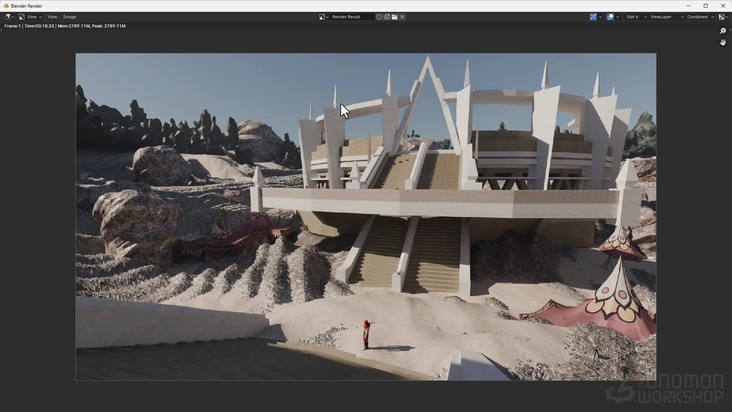Click the Render Result name field
Viewport: 732px width, 412px height.
pos(352,17)
